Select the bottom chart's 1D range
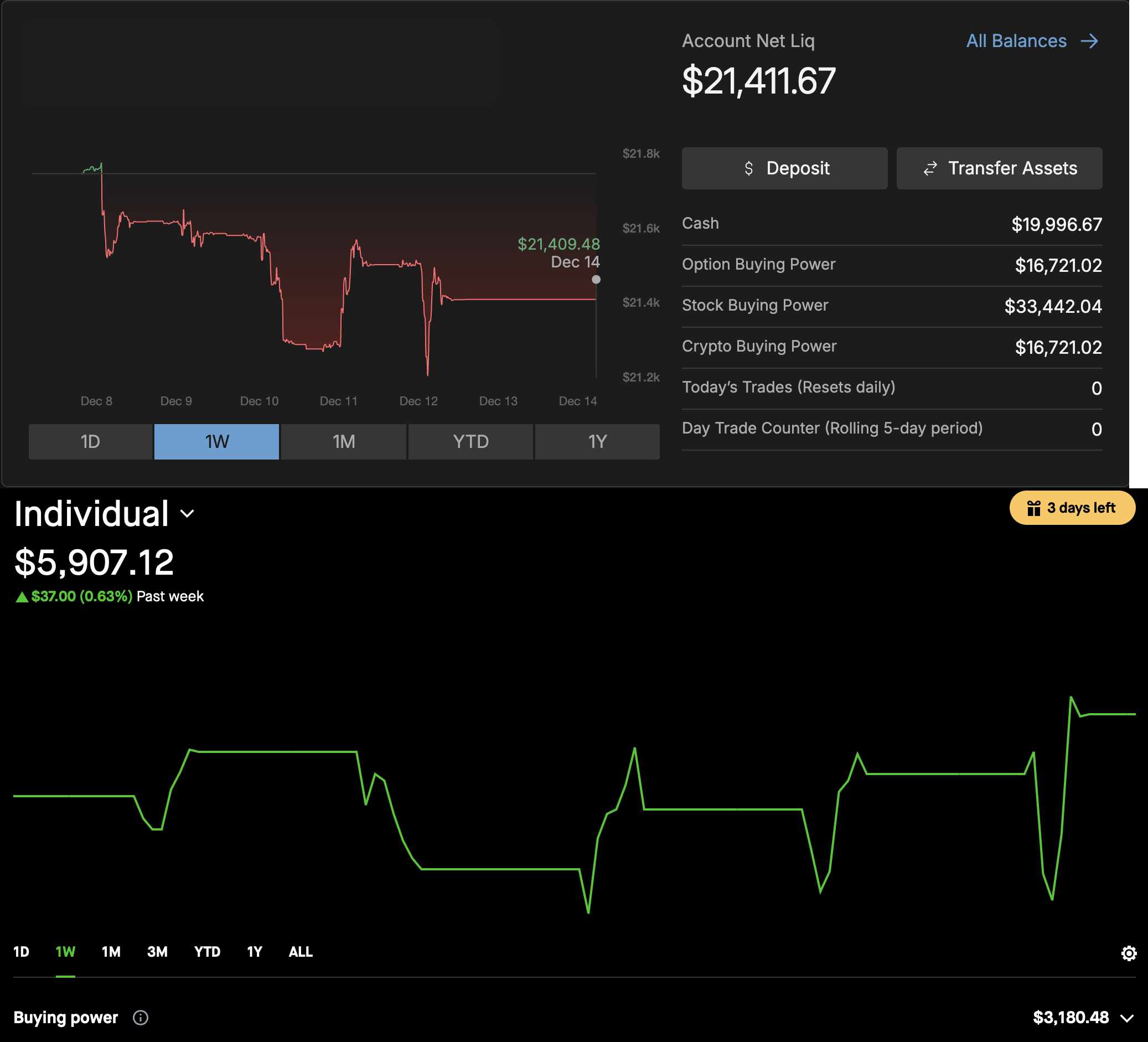1148x1042 pixels. [x=21, y=952]
